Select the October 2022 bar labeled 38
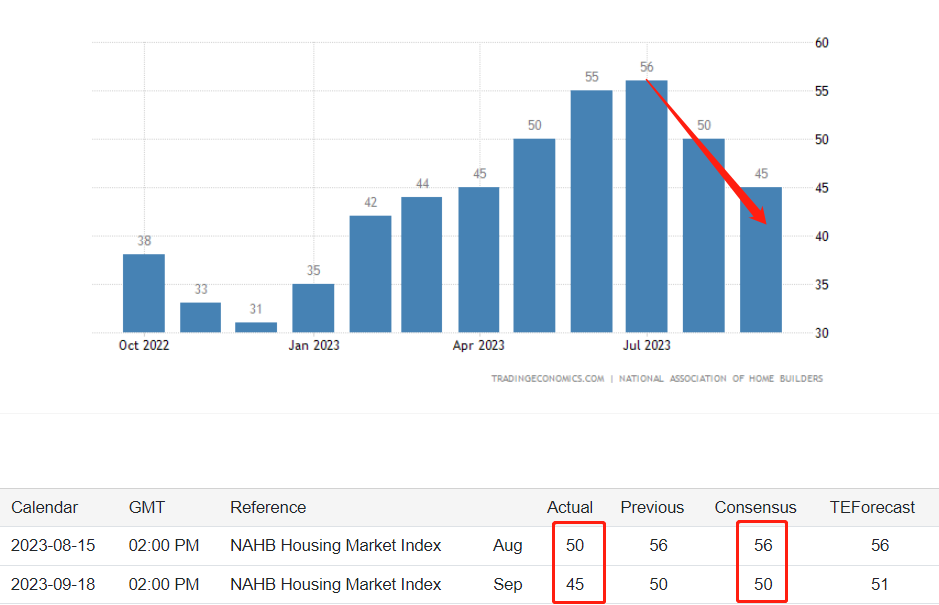This screenshot has height=605, width=939. 144,293
